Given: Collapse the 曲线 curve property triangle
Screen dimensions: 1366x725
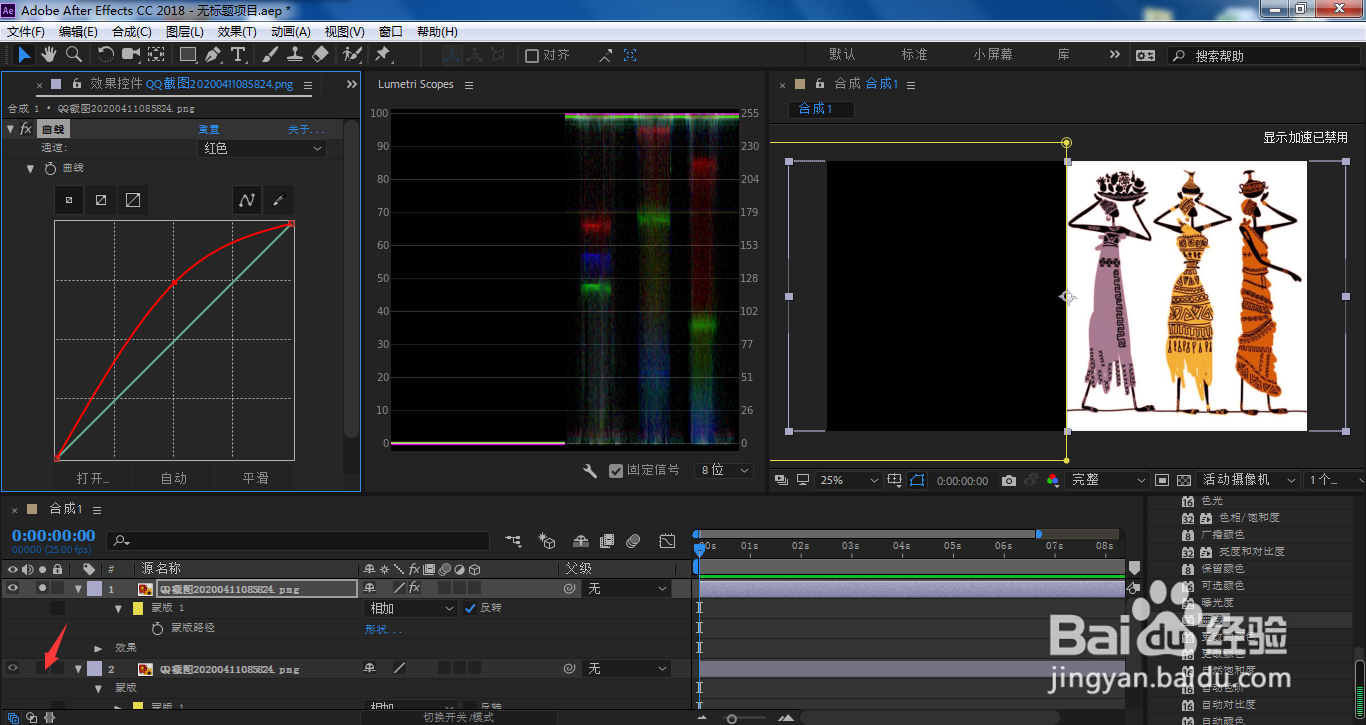Looking at the screenshot, I should (30, 168).
